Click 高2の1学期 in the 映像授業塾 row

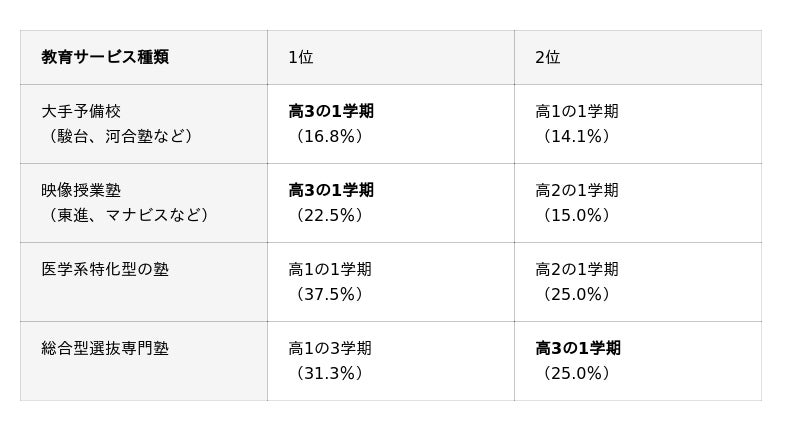[577, 190]
